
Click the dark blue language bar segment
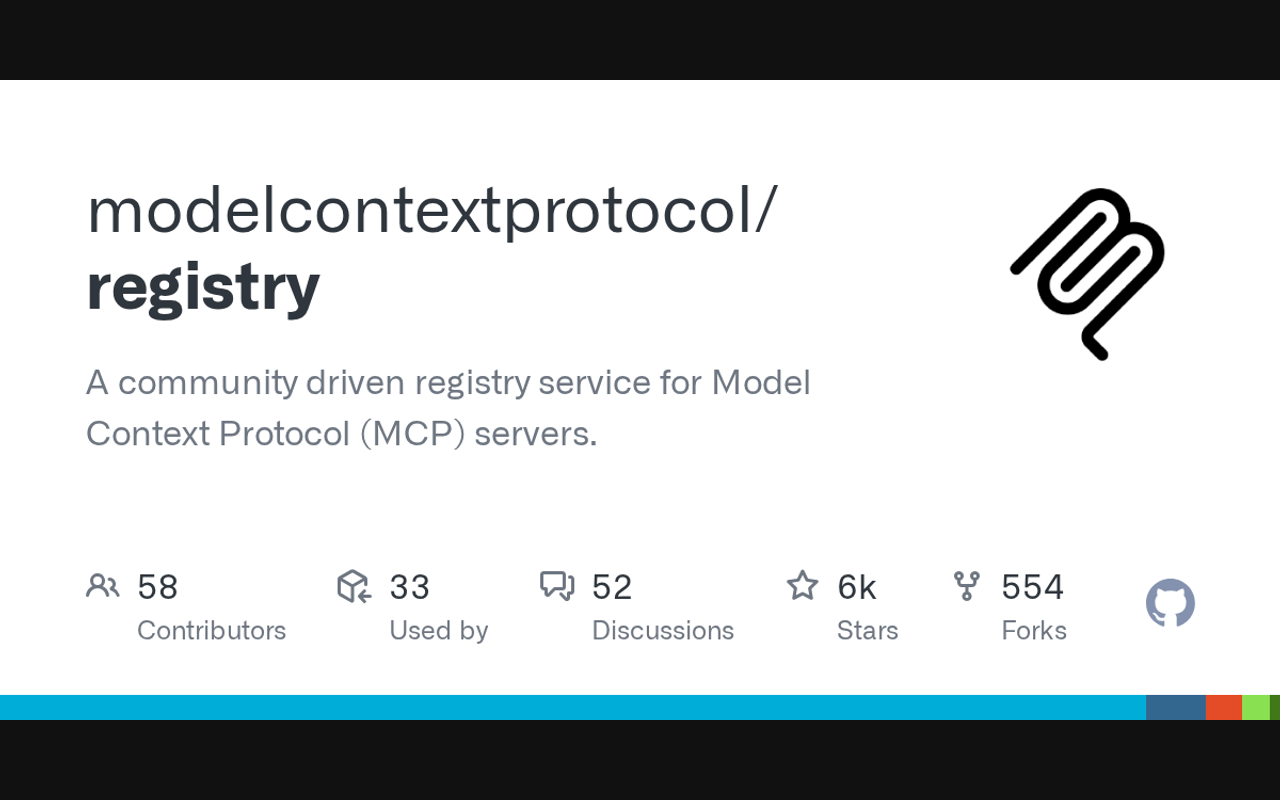pos(1175,707)
